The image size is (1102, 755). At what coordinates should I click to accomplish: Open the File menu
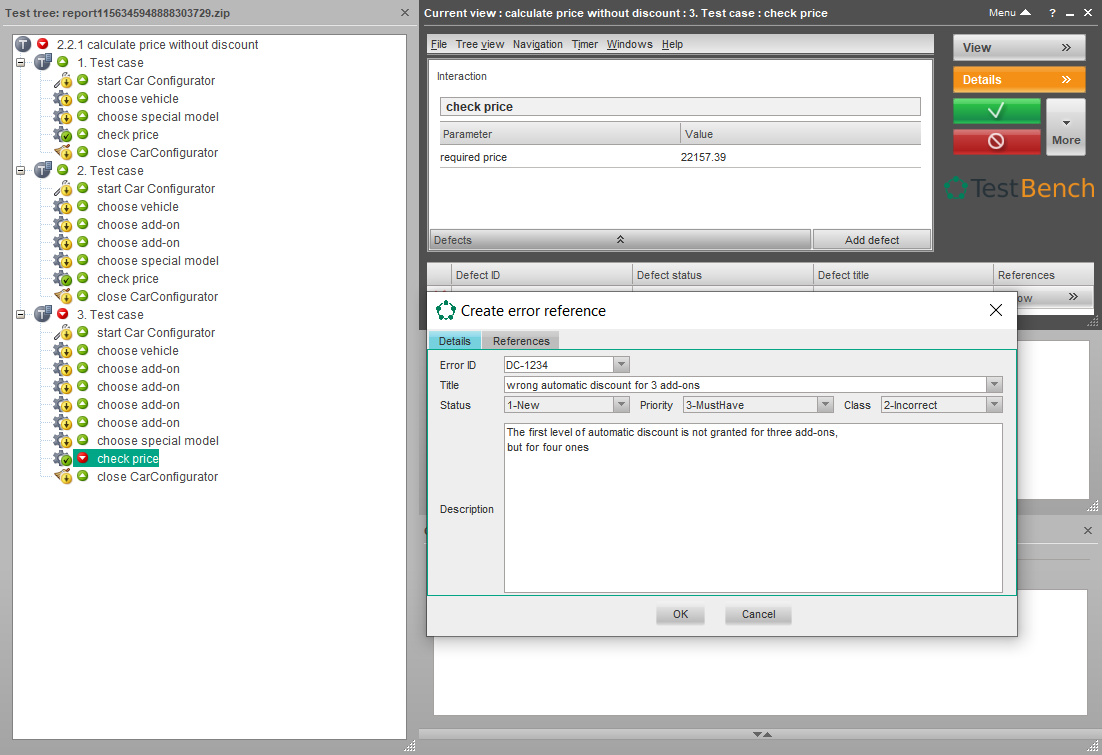click(x=439, y=44)
